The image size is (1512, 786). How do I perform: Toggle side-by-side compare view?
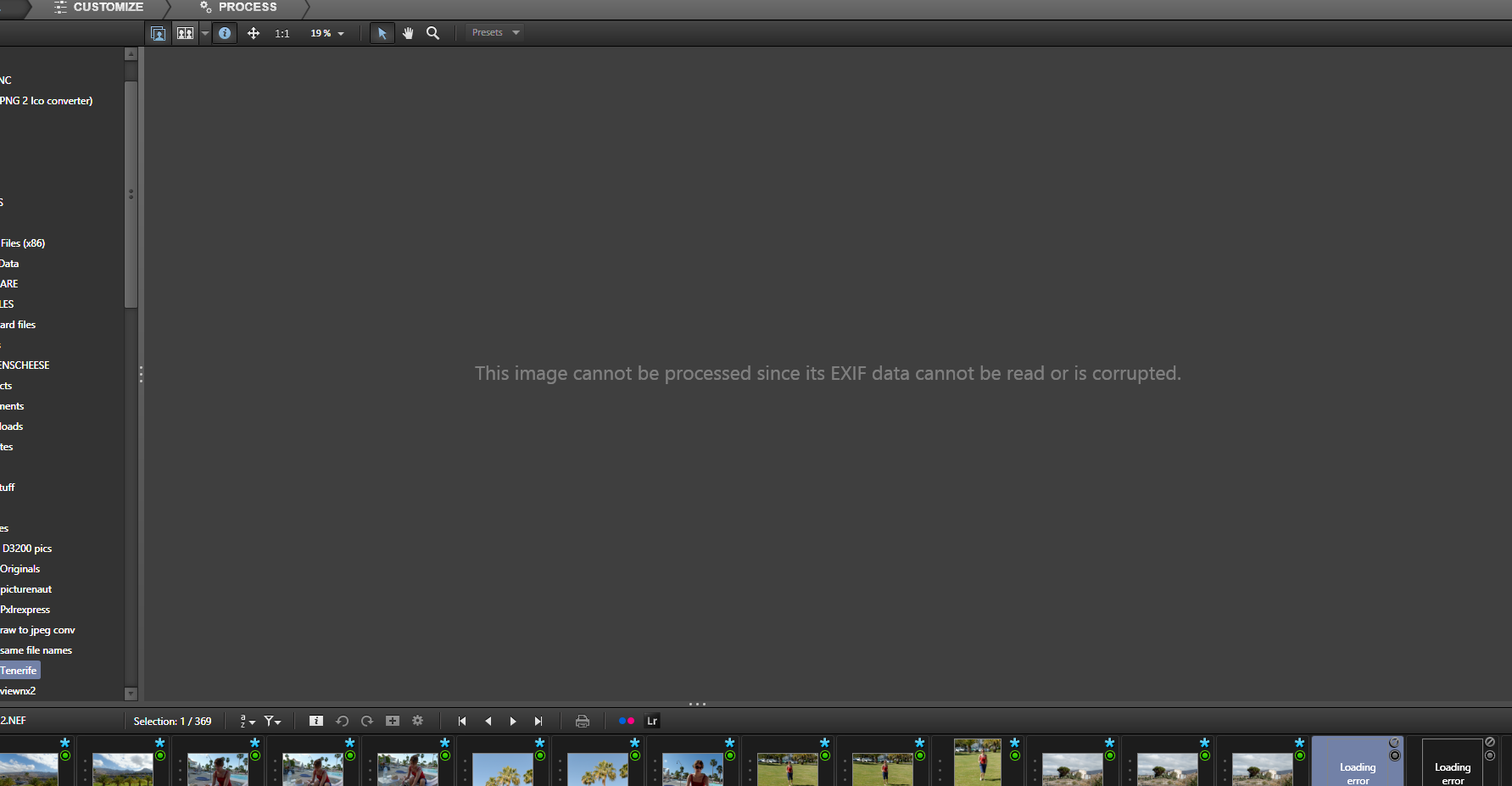[185, 33]
